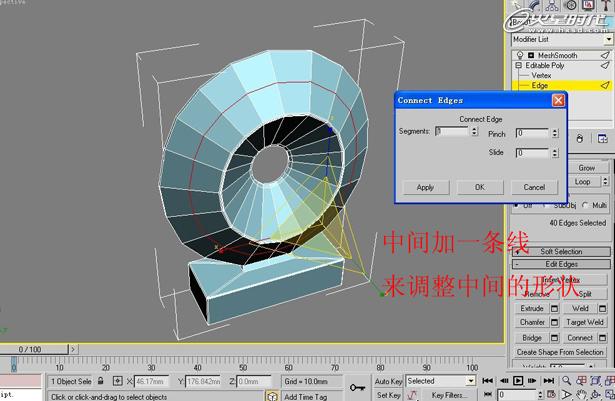Click OK in Connect Edges dialog
This screenshot has height=401, width=615.
(480, 187)
